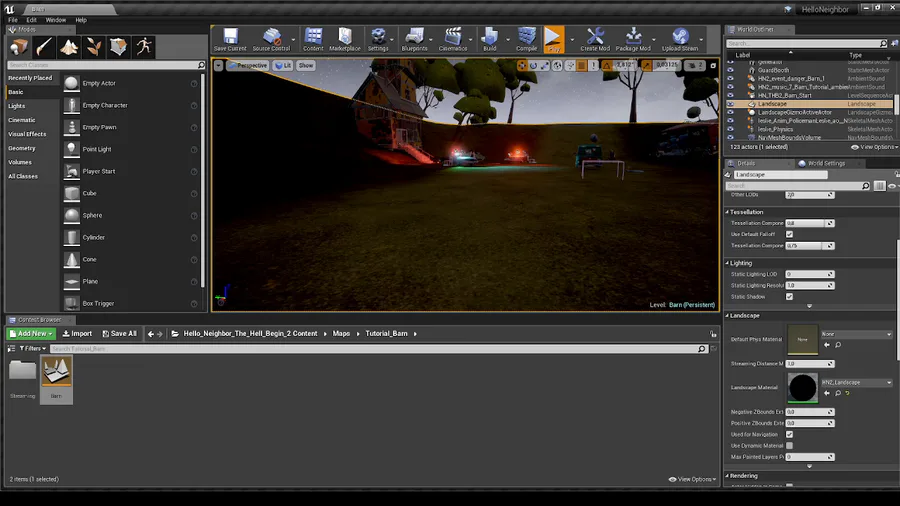This screenshot has width=900, height=506.
Task: Toggle the Static Shadow checkbox
Action: pos(789,297)
